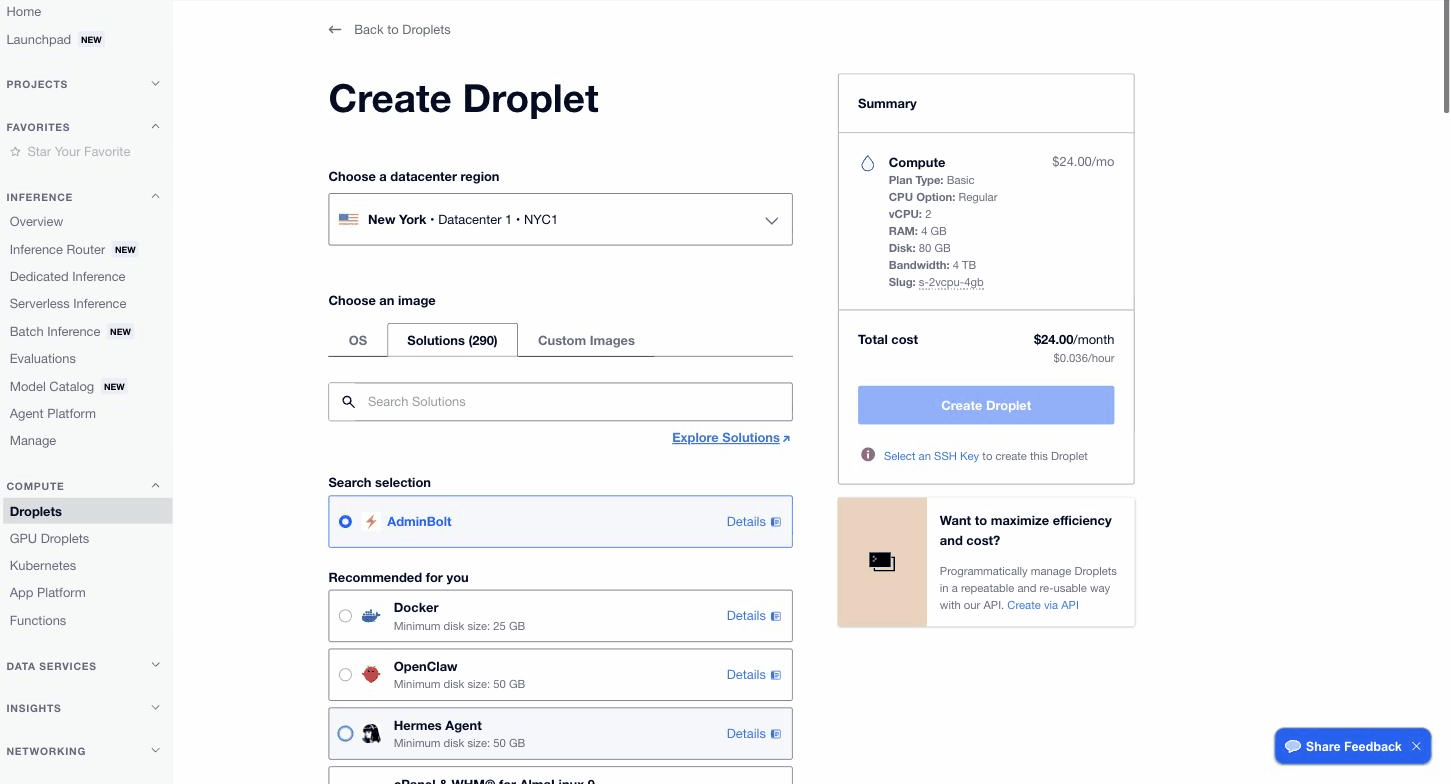Click the AdminBolt lightning bolt icon
The height and width of the screenshot is (784, 1451).
pos(371,522)
